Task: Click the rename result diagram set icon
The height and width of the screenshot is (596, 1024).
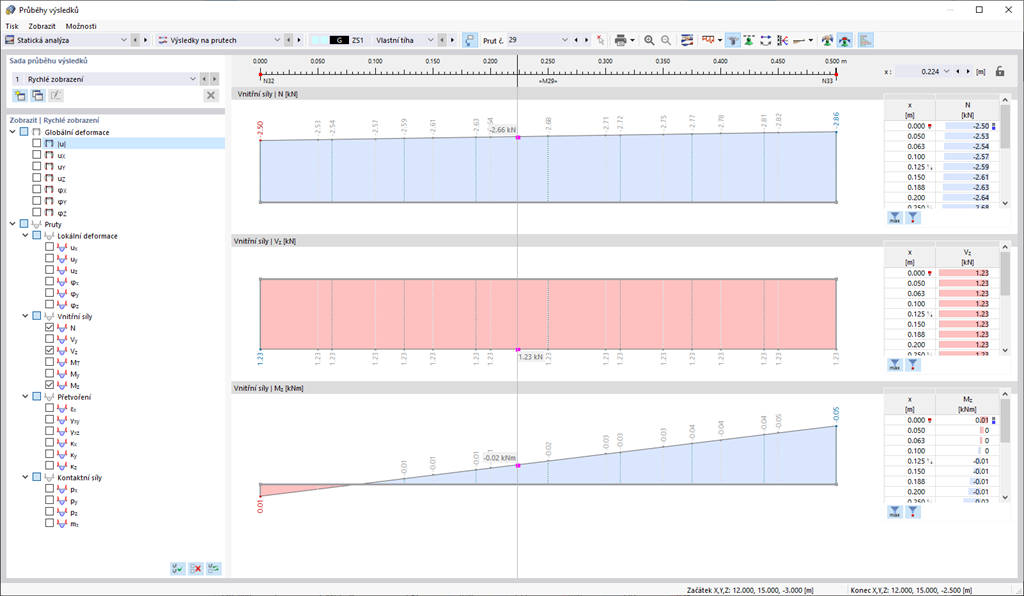Action: [56, 95]
